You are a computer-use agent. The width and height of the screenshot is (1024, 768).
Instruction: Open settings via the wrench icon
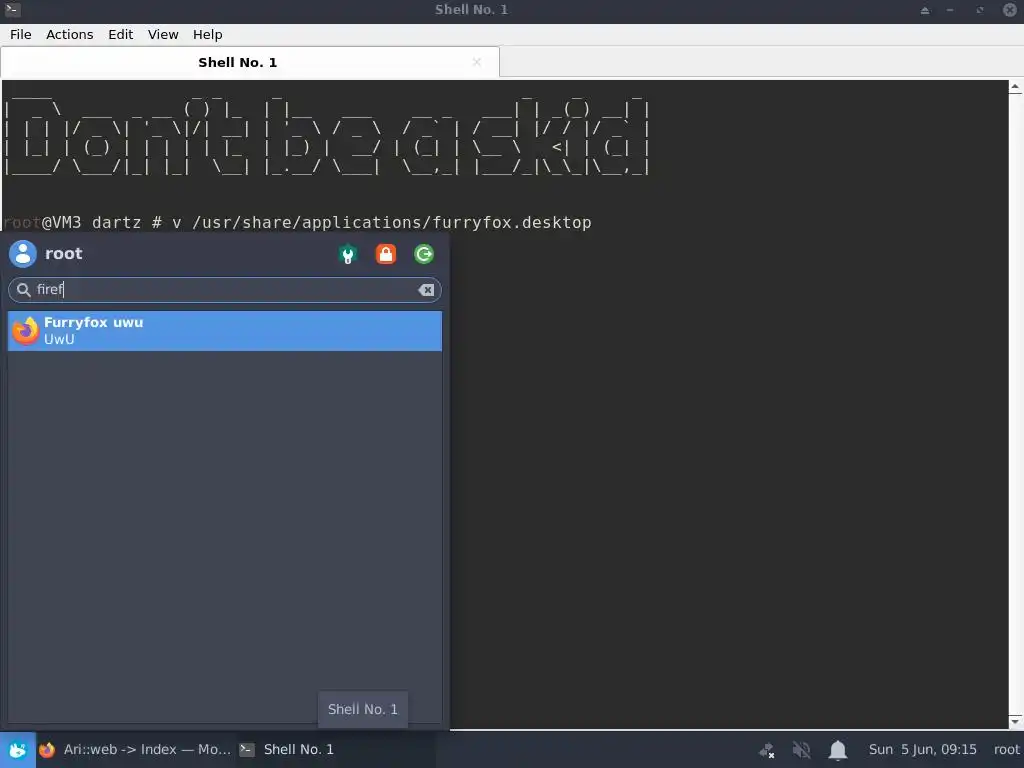click(348, 254)
